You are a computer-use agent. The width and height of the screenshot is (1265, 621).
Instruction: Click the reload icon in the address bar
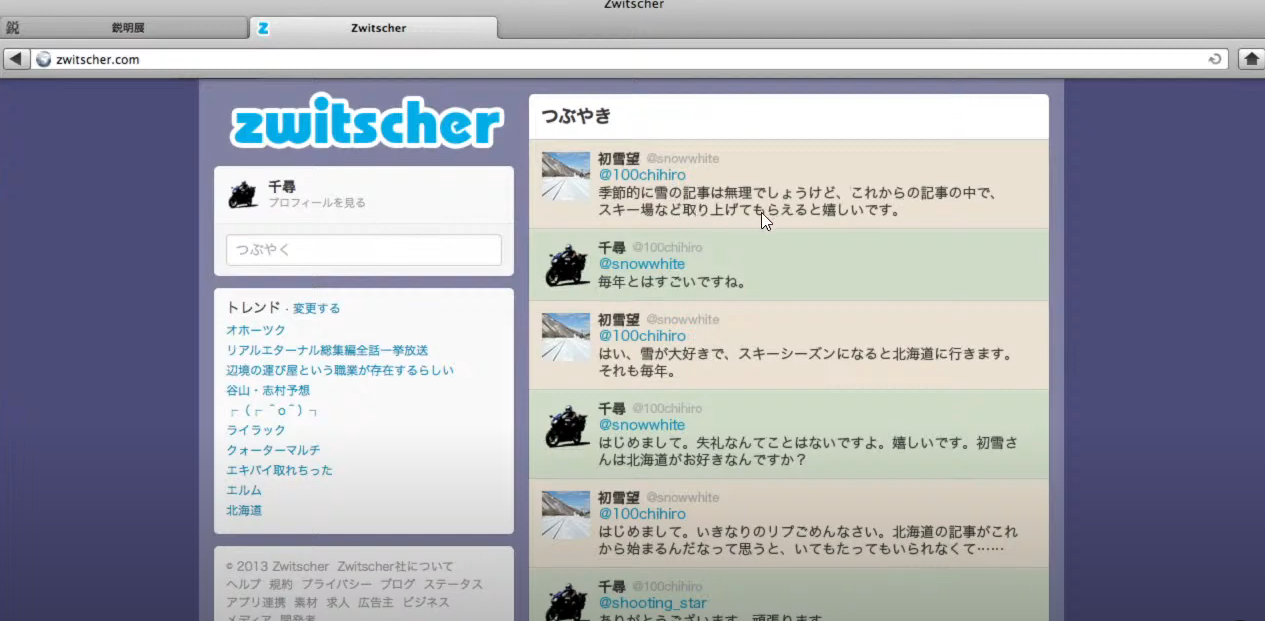[1215, 59]
